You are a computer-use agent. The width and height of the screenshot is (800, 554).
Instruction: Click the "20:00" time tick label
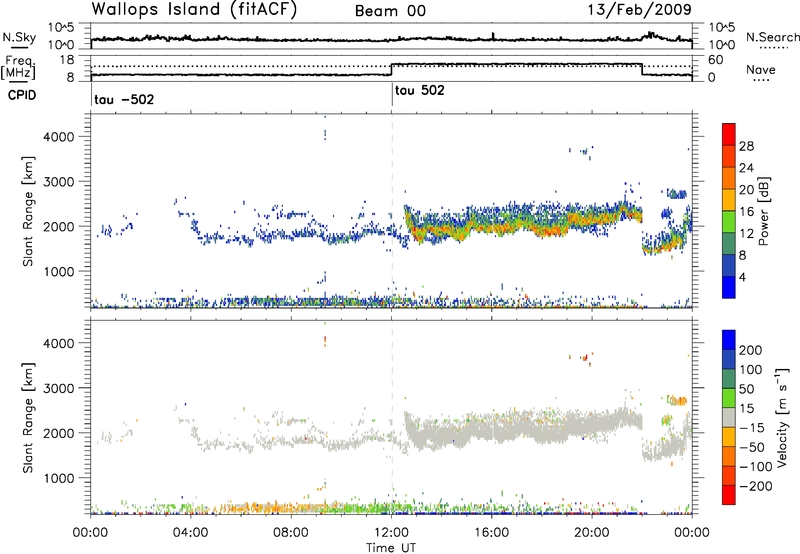pos(591,533)
